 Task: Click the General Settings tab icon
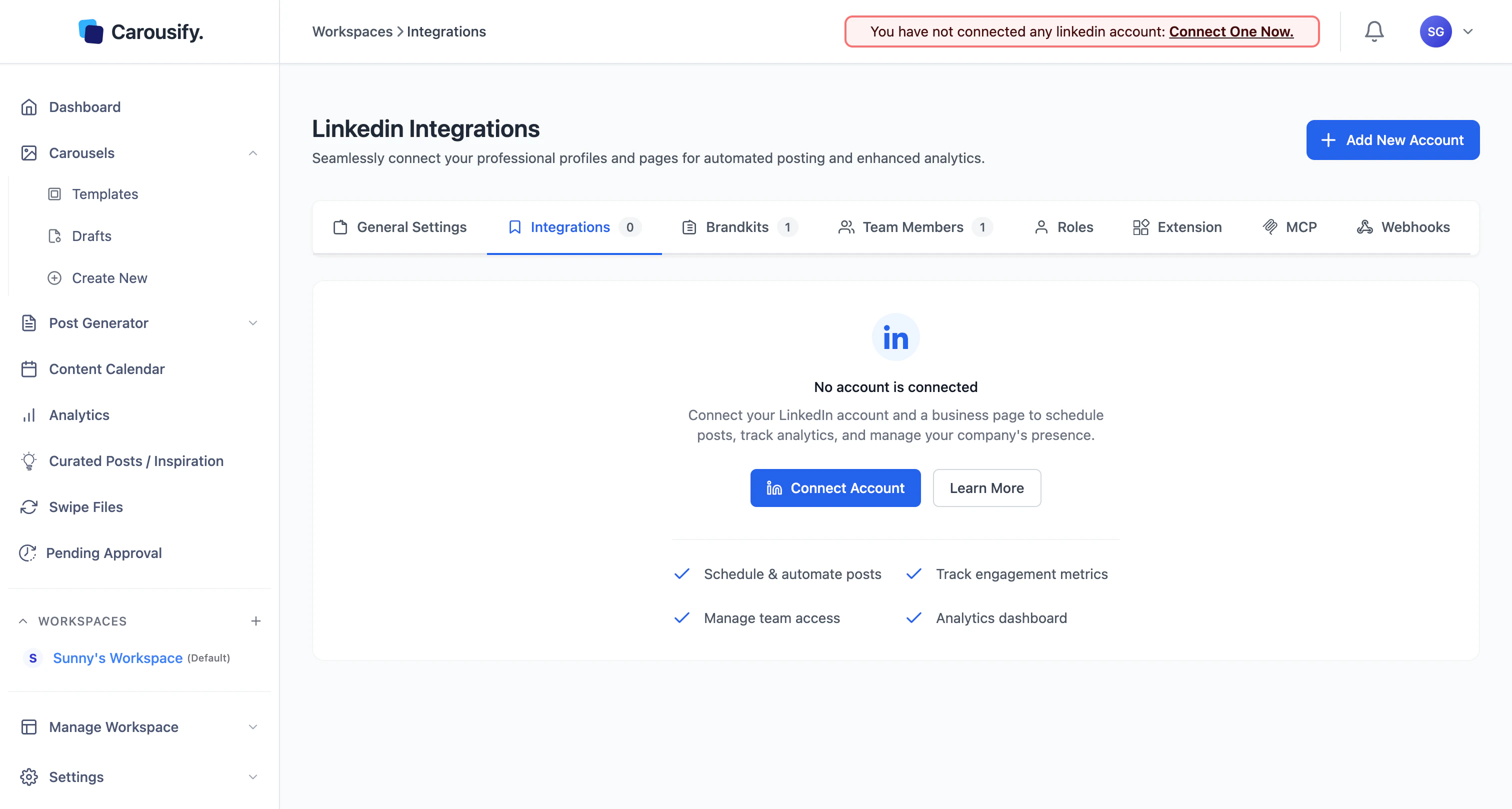pyautogui.click(x=340, y=227)
